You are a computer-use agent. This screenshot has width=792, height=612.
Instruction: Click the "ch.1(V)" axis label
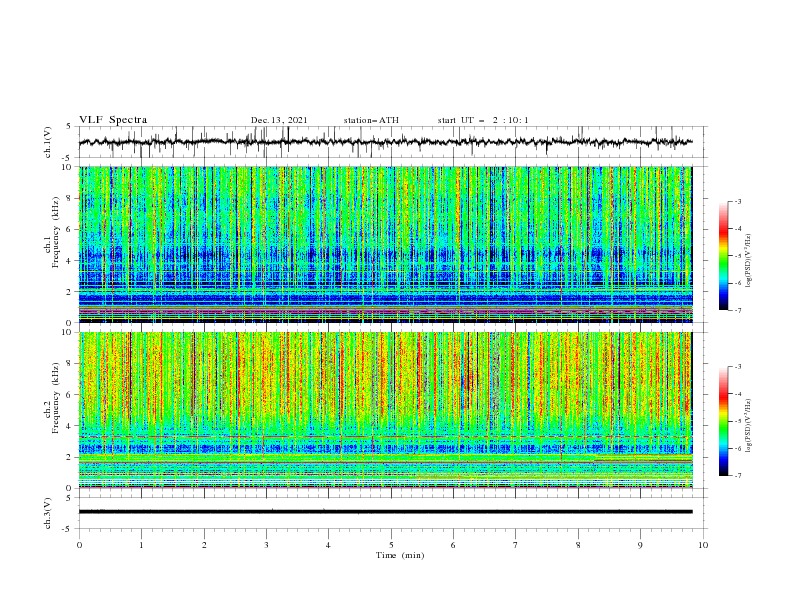pos(48,142)
